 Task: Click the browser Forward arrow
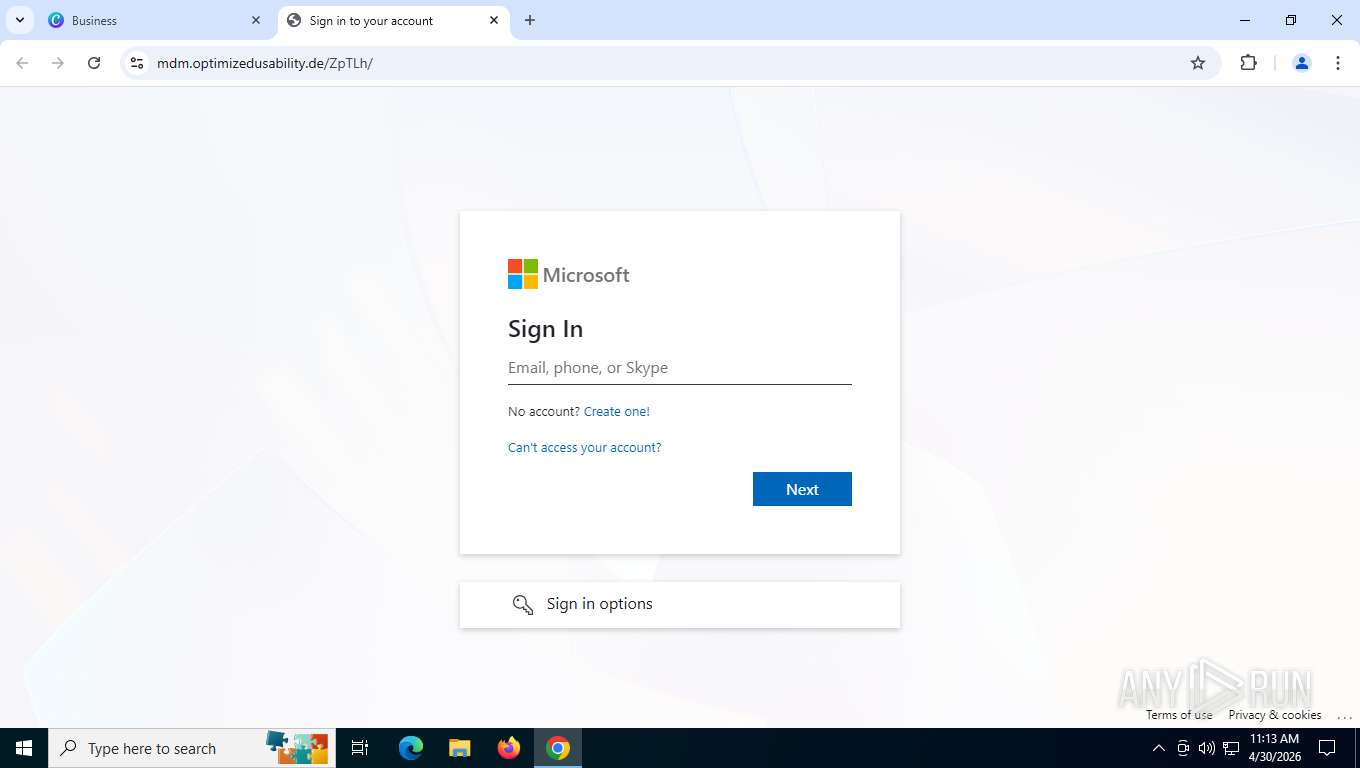point(58,63)
